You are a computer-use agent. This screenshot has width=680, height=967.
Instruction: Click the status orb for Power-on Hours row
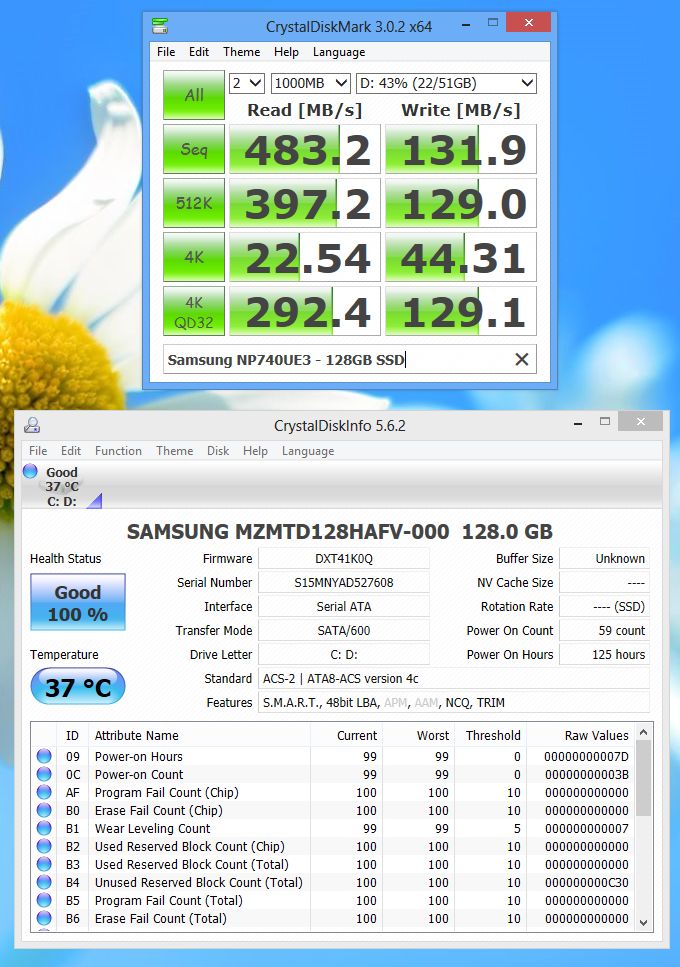(x=44, y=756)
